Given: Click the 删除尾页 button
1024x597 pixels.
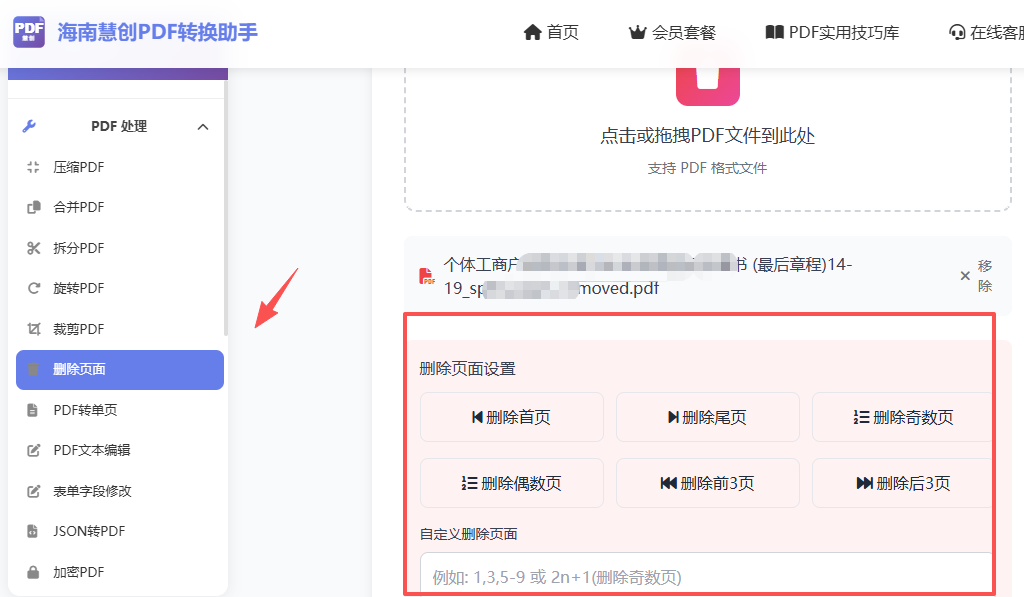Looking at the screenshot, I should coord(707,417).
